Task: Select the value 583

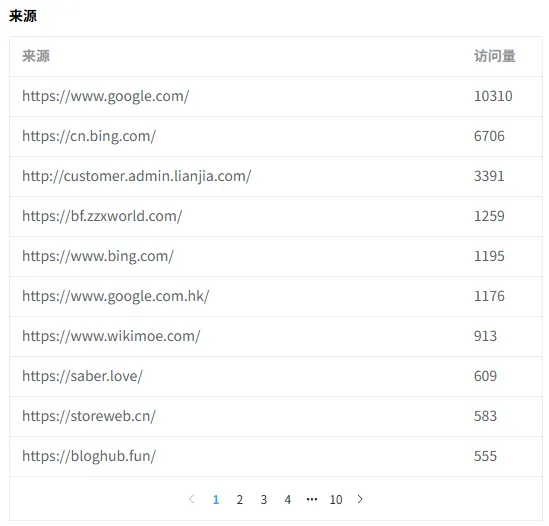Action: click(485, 416)
